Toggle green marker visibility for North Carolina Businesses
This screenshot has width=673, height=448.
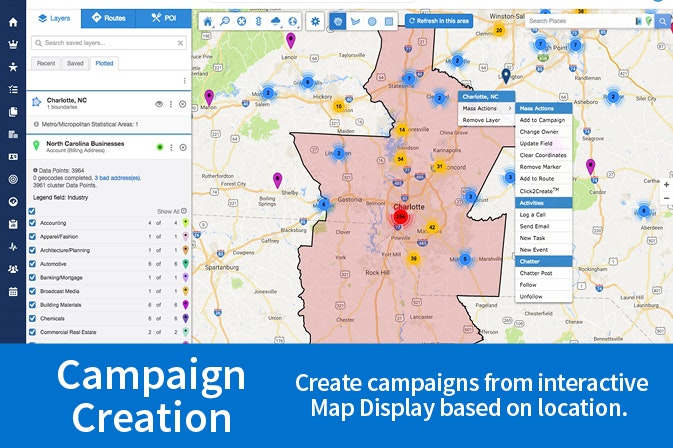coord(160,147)
